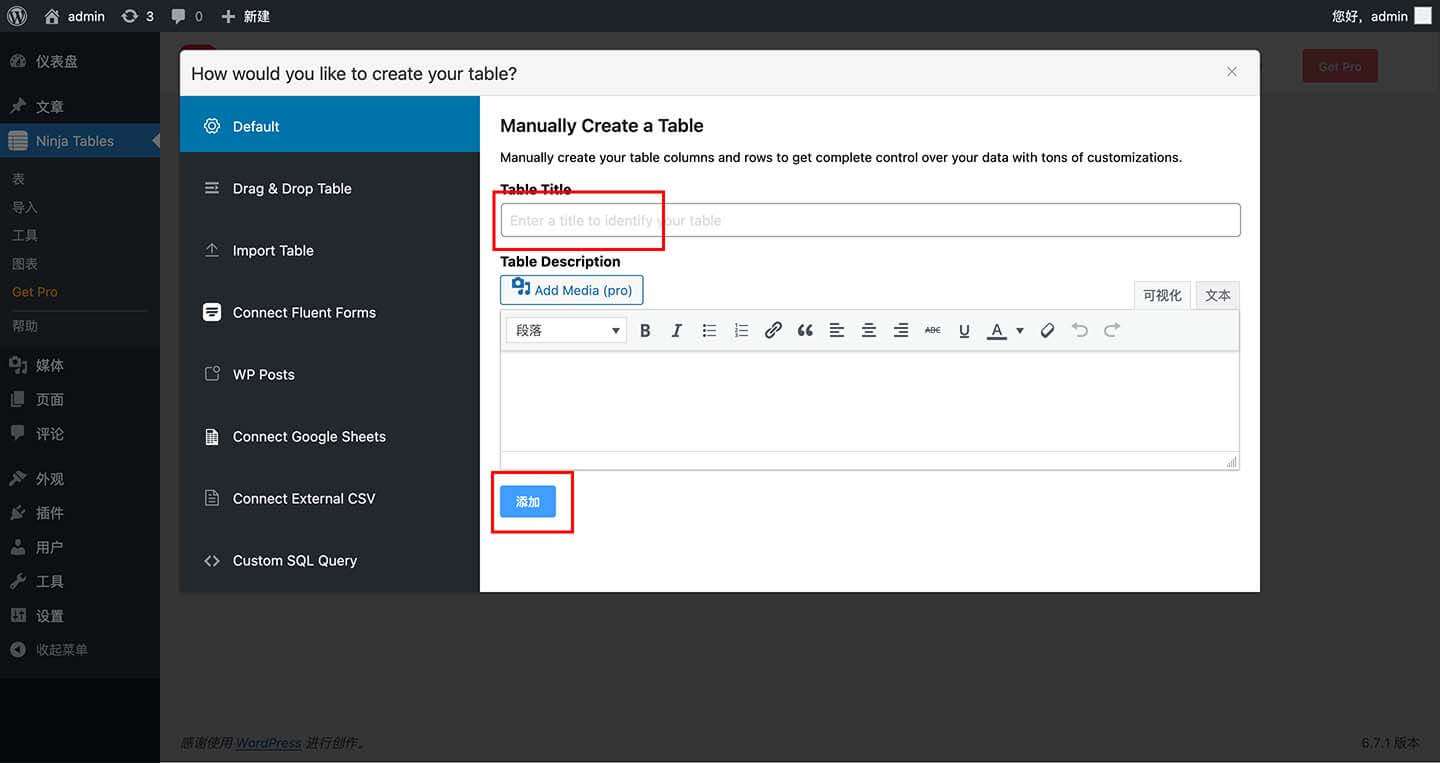Select Drag & Drop Table option
The width and height of the screenshot is (1440, 763).
pyautogui.click(x=330, y=188)
